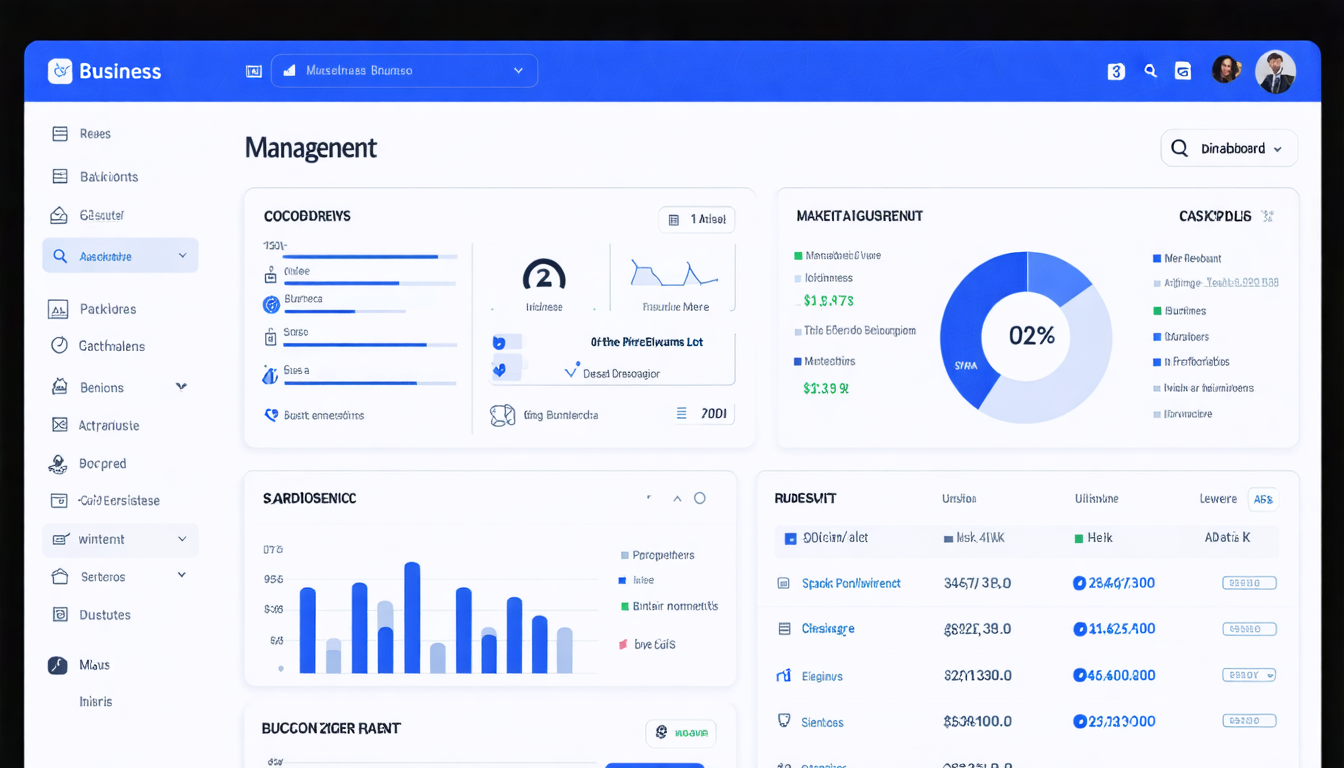
Task: Click the Business logo icon
Action: click(60, 71)
